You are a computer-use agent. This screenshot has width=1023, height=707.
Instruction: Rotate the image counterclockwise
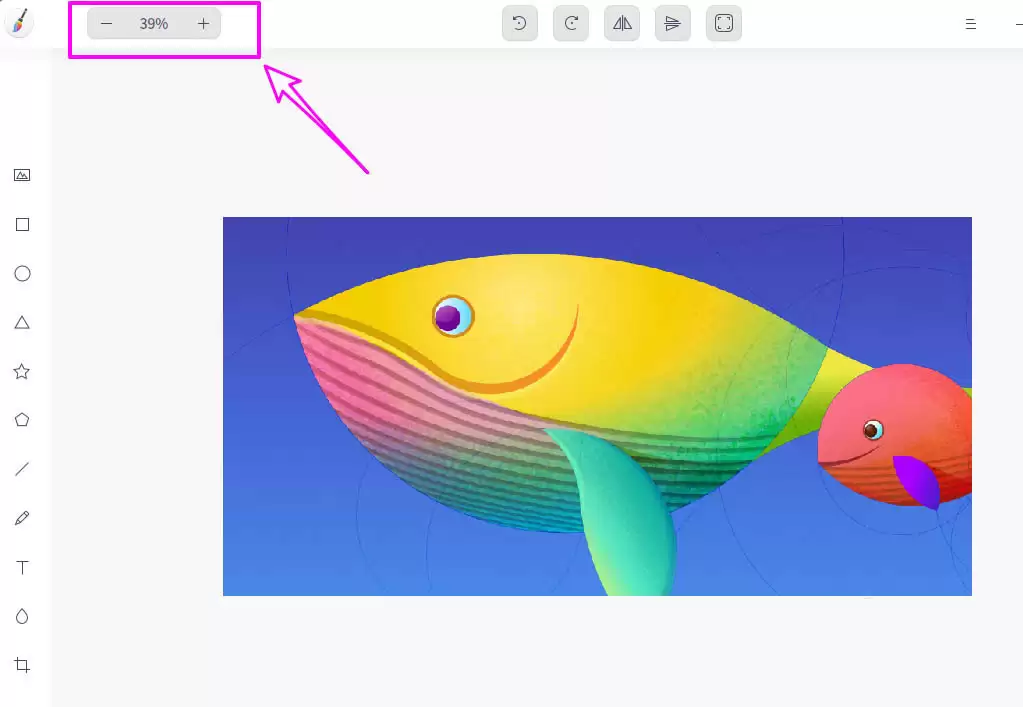tap(519, 23)
